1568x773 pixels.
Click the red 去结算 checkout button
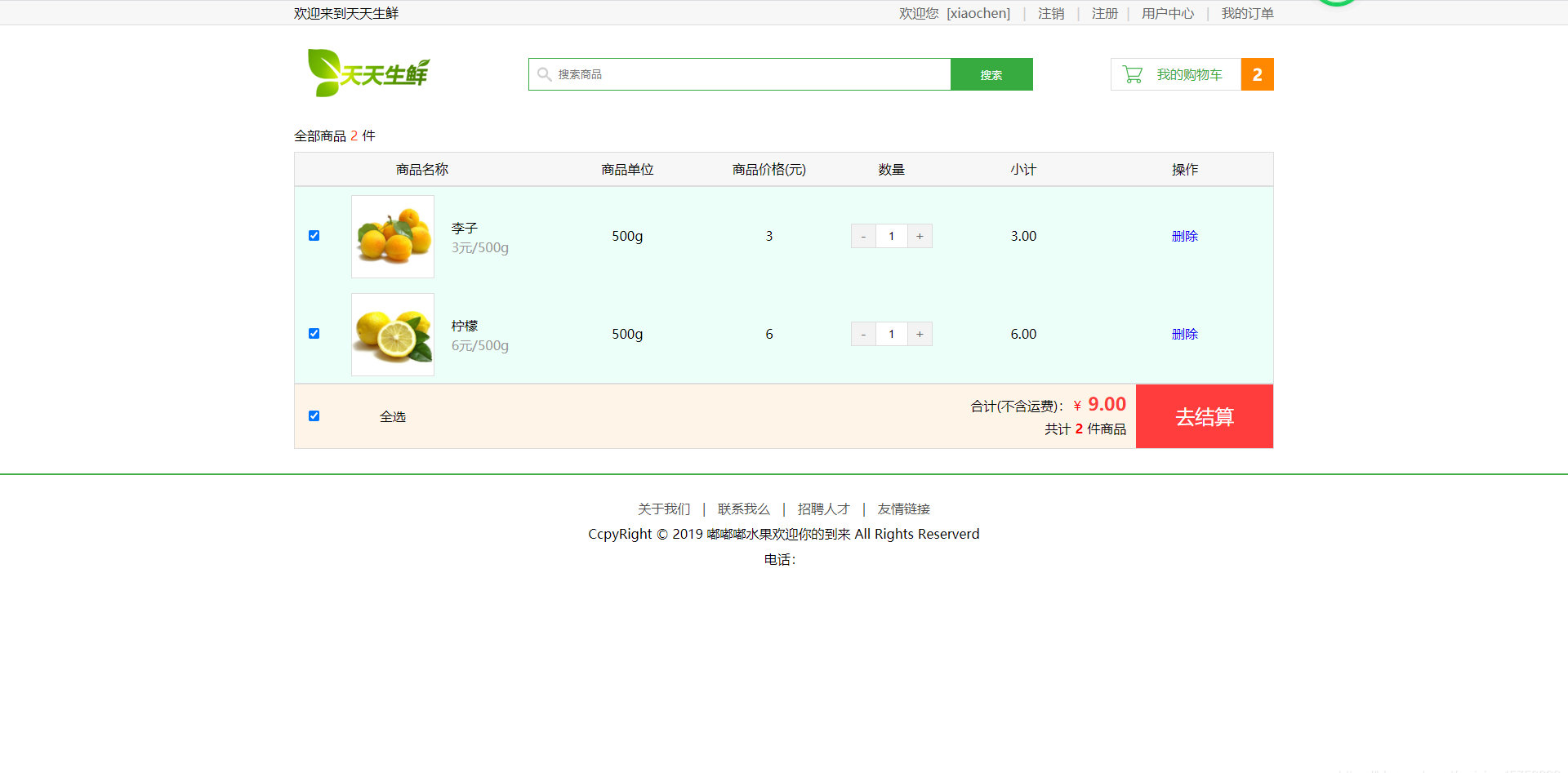[x=1204, y=415]
